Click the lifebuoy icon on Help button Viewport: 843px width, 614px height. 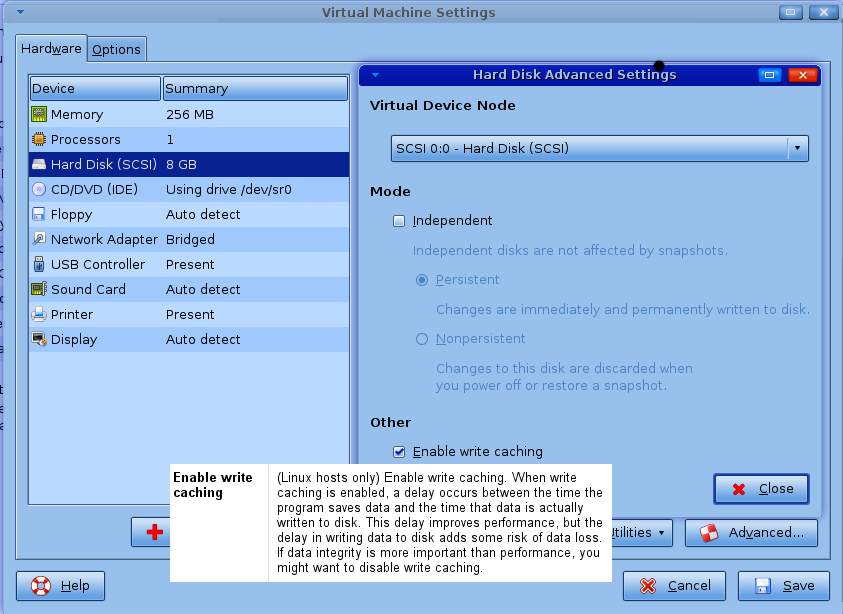pyautogui.click(x=40, y=586)
